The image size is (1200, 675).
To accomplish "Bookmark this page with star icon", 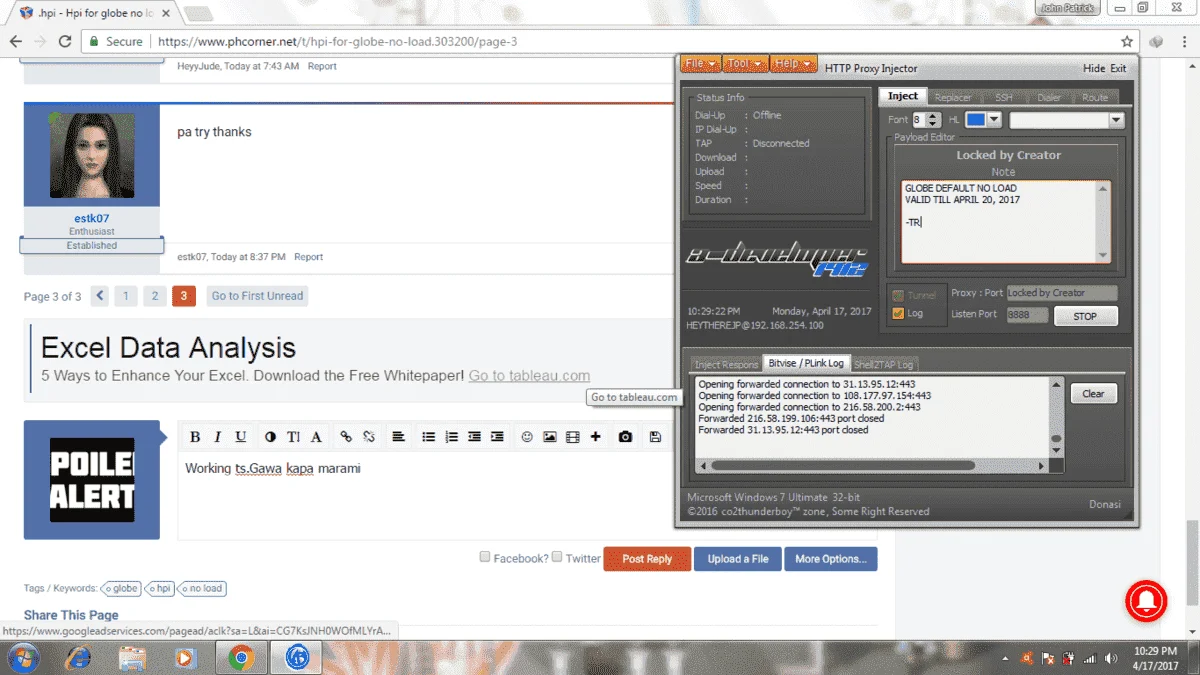I will [x=1127, y=42].
